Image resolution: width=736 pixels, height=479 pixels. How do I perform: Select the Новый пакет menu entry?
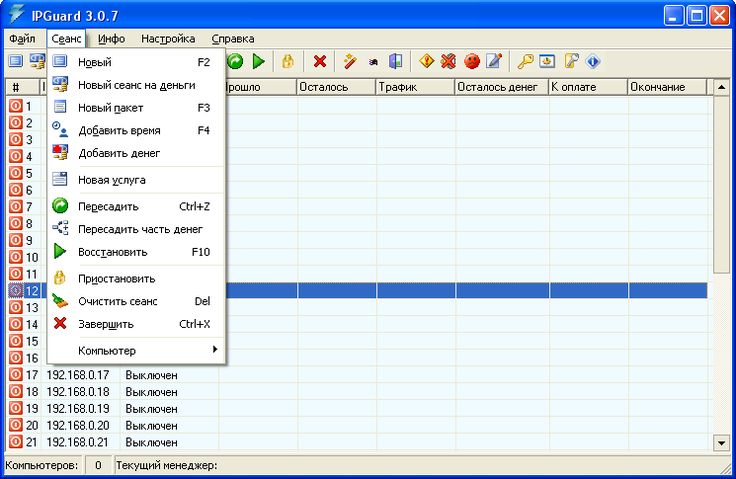tap(136, 108)
